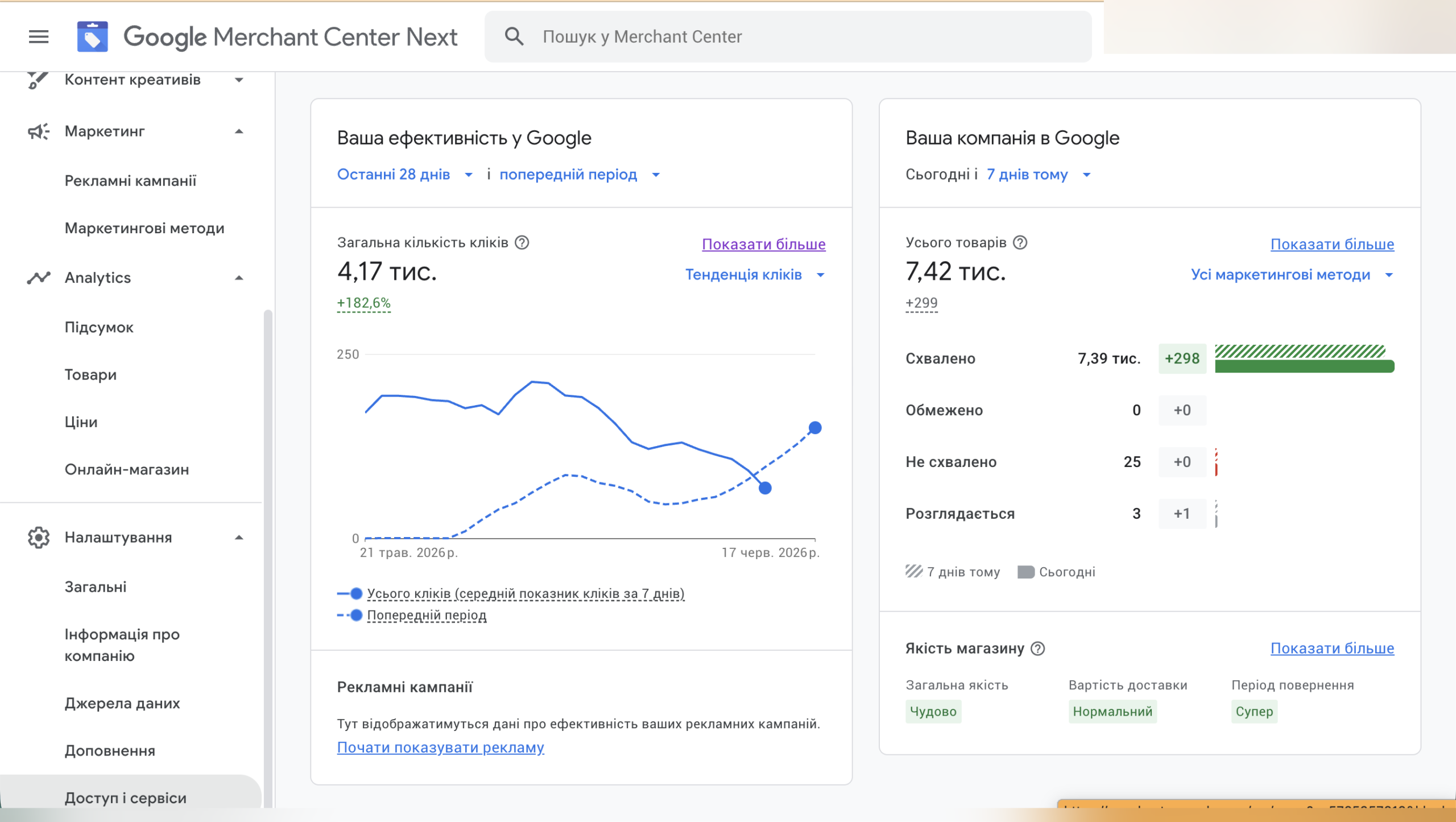1456x822 pixels.
Task: Click the Creative content brush icon
Action: click(38, 80)
